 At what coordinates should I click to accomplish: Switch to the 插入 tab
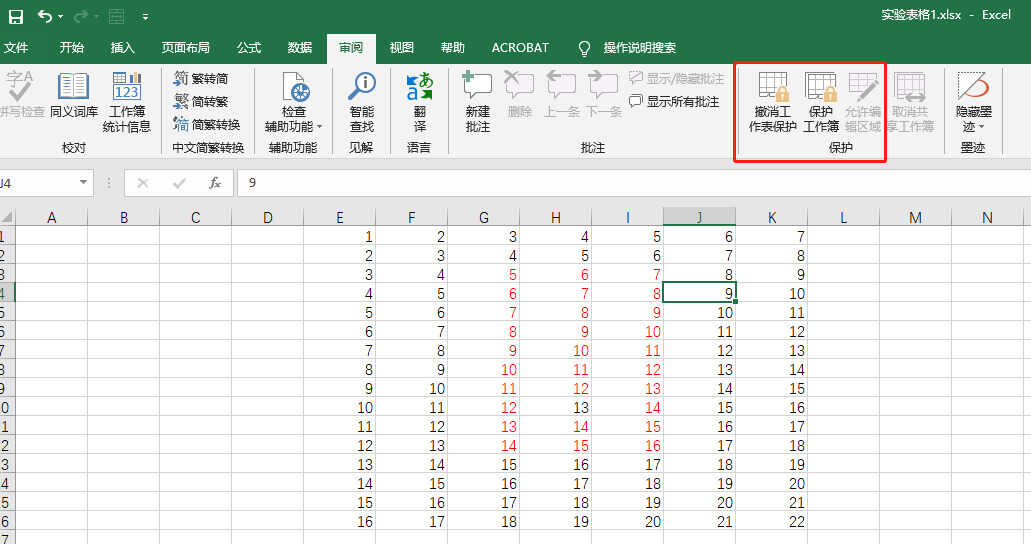click(122, 47)
